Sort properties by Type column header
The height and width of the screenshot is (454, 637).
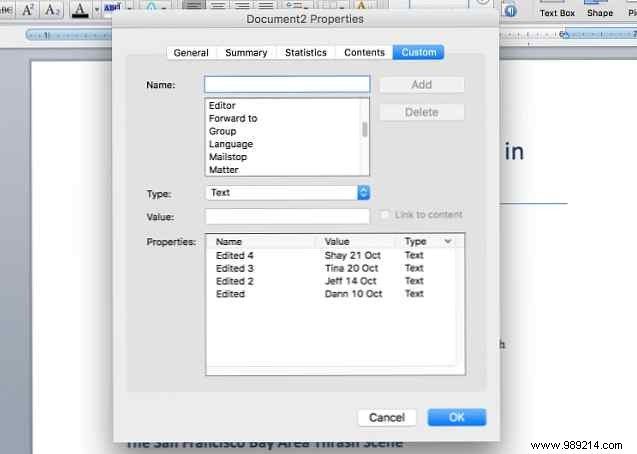tap(415, 242)
